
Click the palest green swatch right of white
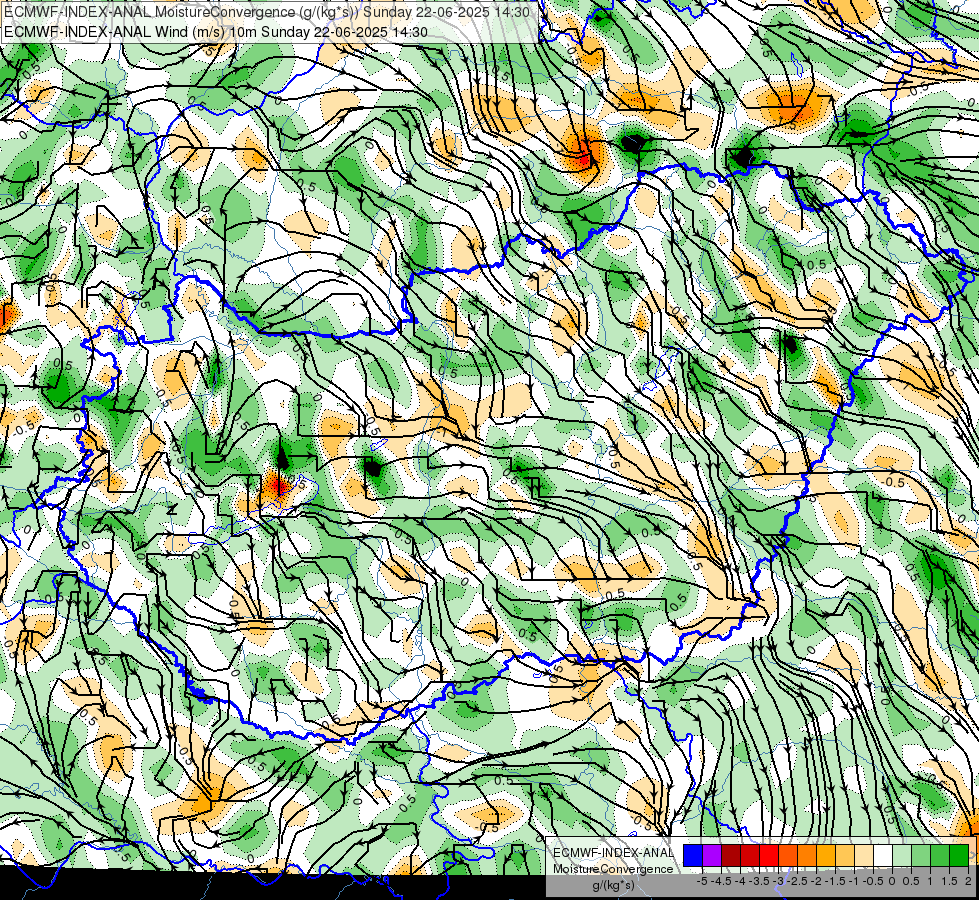902,855
